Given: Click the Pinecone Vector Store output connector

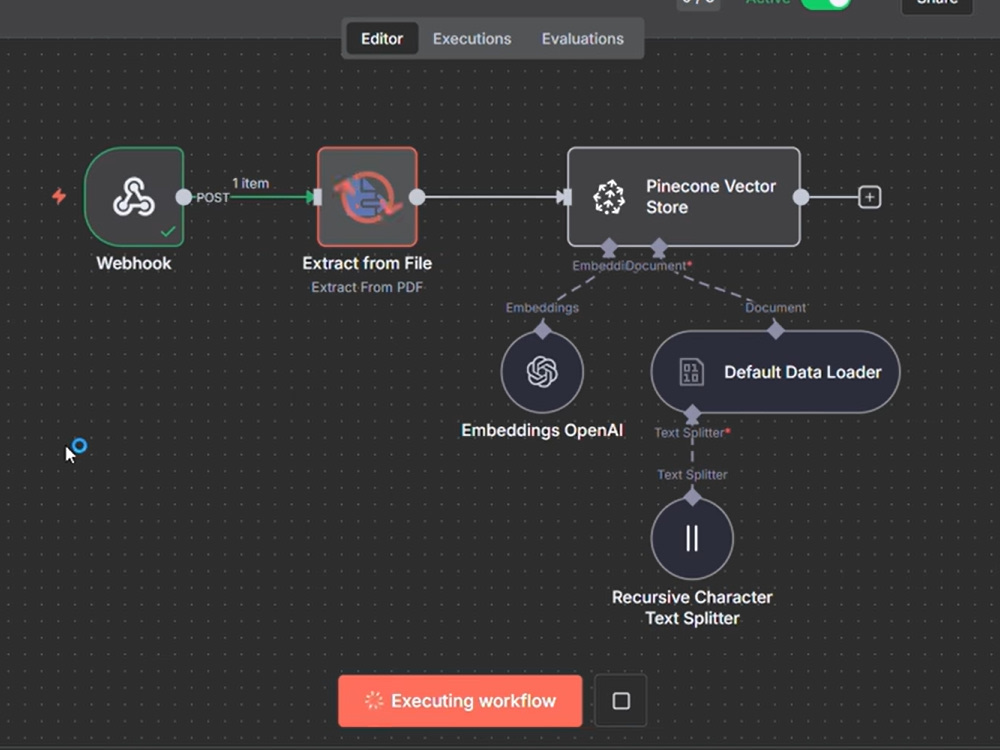Looking at the screenshot, I should 800,197.
